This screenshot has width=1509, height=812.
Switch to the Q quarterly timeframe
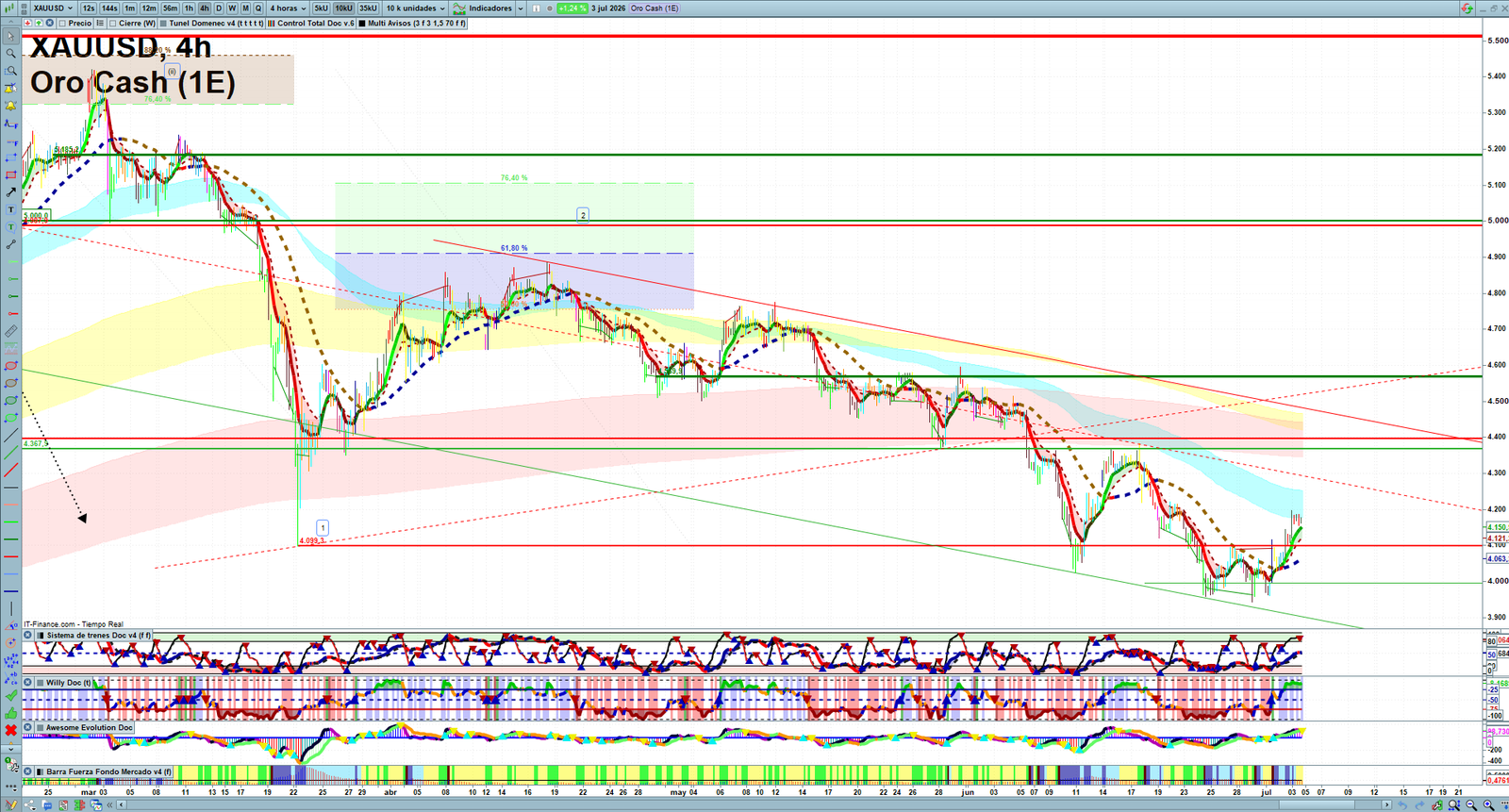(x=258, y=8)
